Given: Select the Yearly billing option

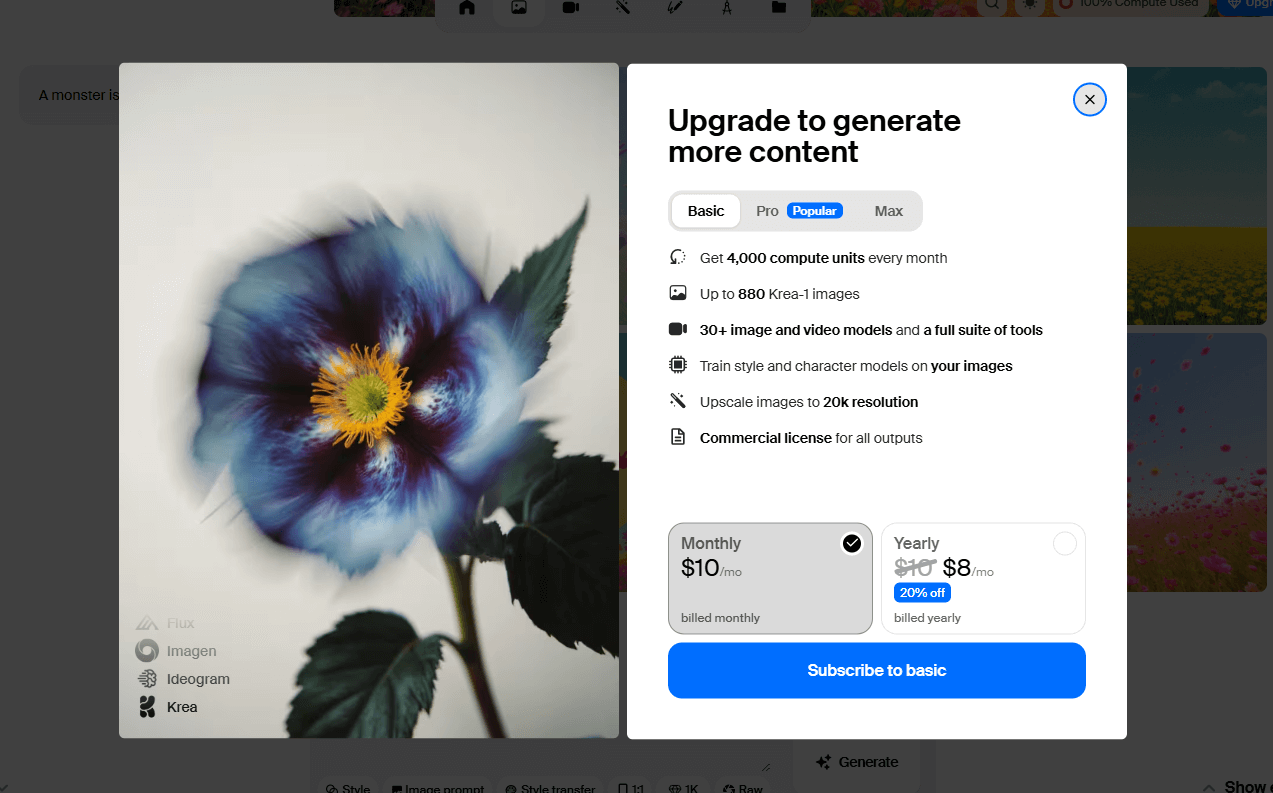Looking at the screenshot, I should click(x=983, y=578).
